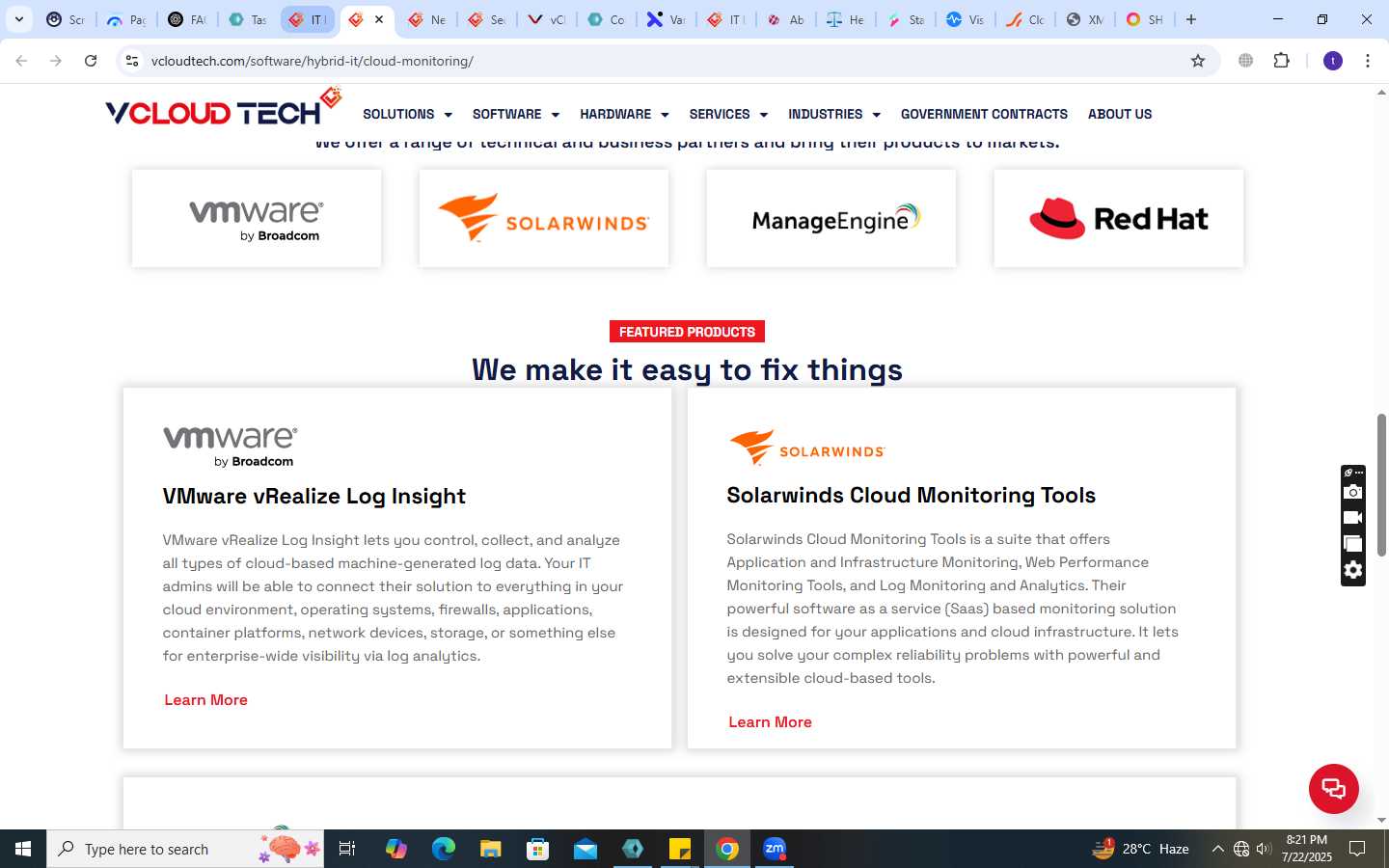Viewport: 1389px width, 868px height.
Task: Open the Solarwinds Cloud Monitoring Tools heading
Action: coord(912,496)
